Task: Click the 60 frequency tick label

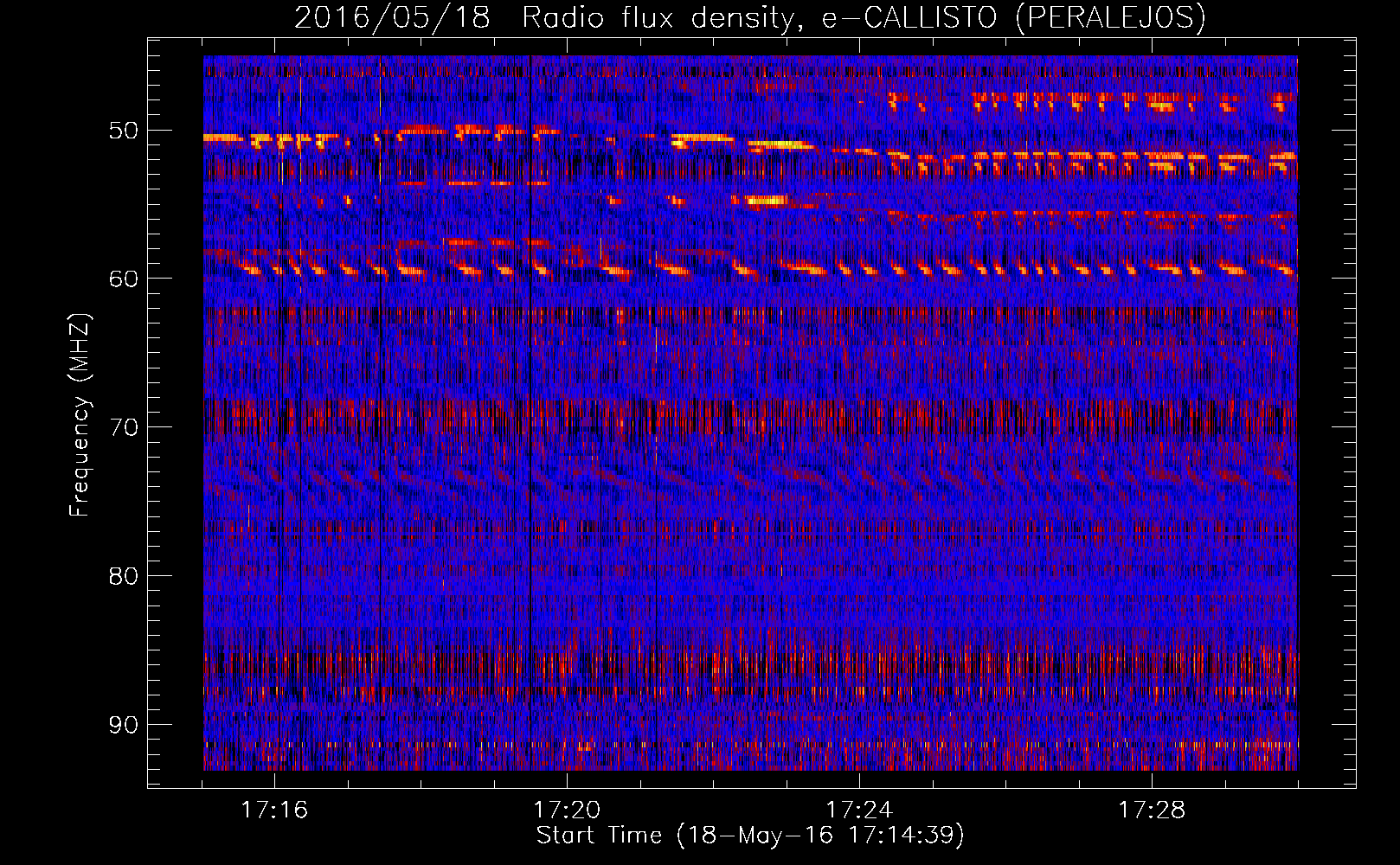Action: [x=124, y=279]
